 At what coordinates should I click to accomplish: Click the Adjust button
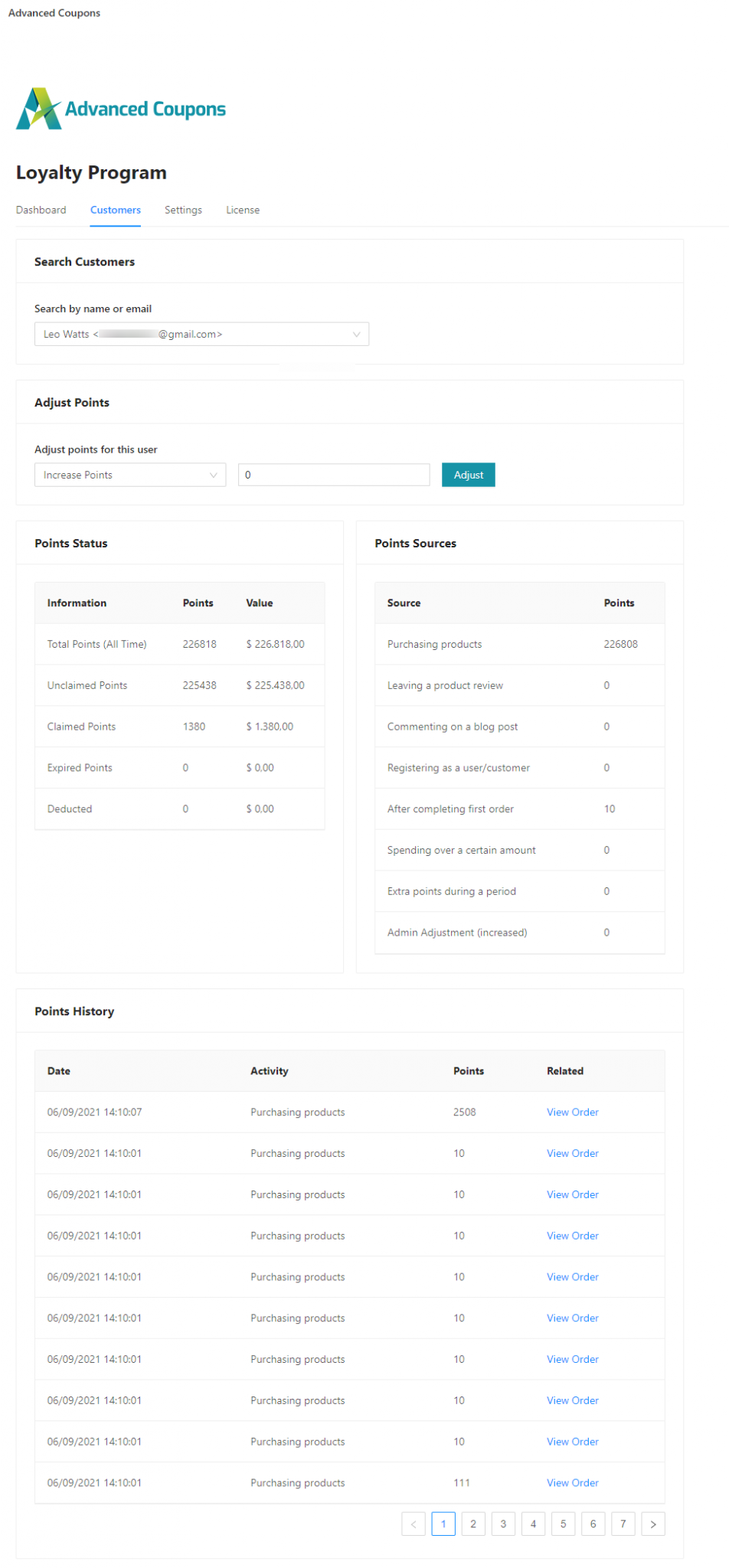469,475
